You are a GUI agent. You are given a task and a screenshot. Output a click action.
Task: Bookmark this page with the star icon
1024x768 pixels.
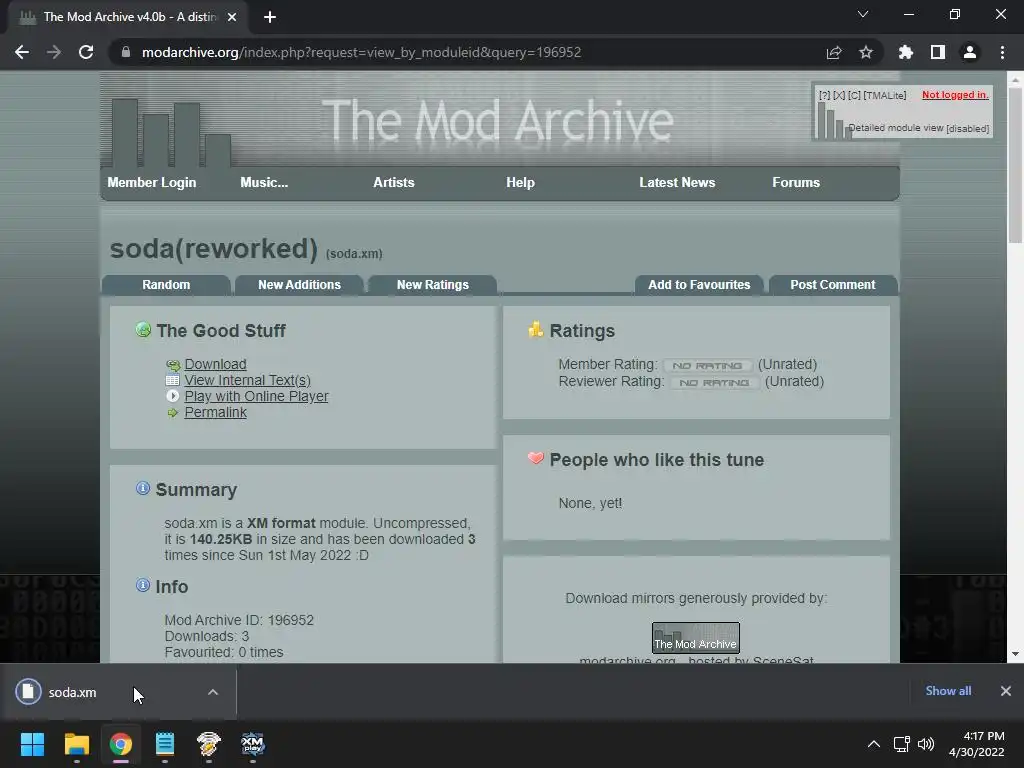pyautogui.click(x=866, y=52)
